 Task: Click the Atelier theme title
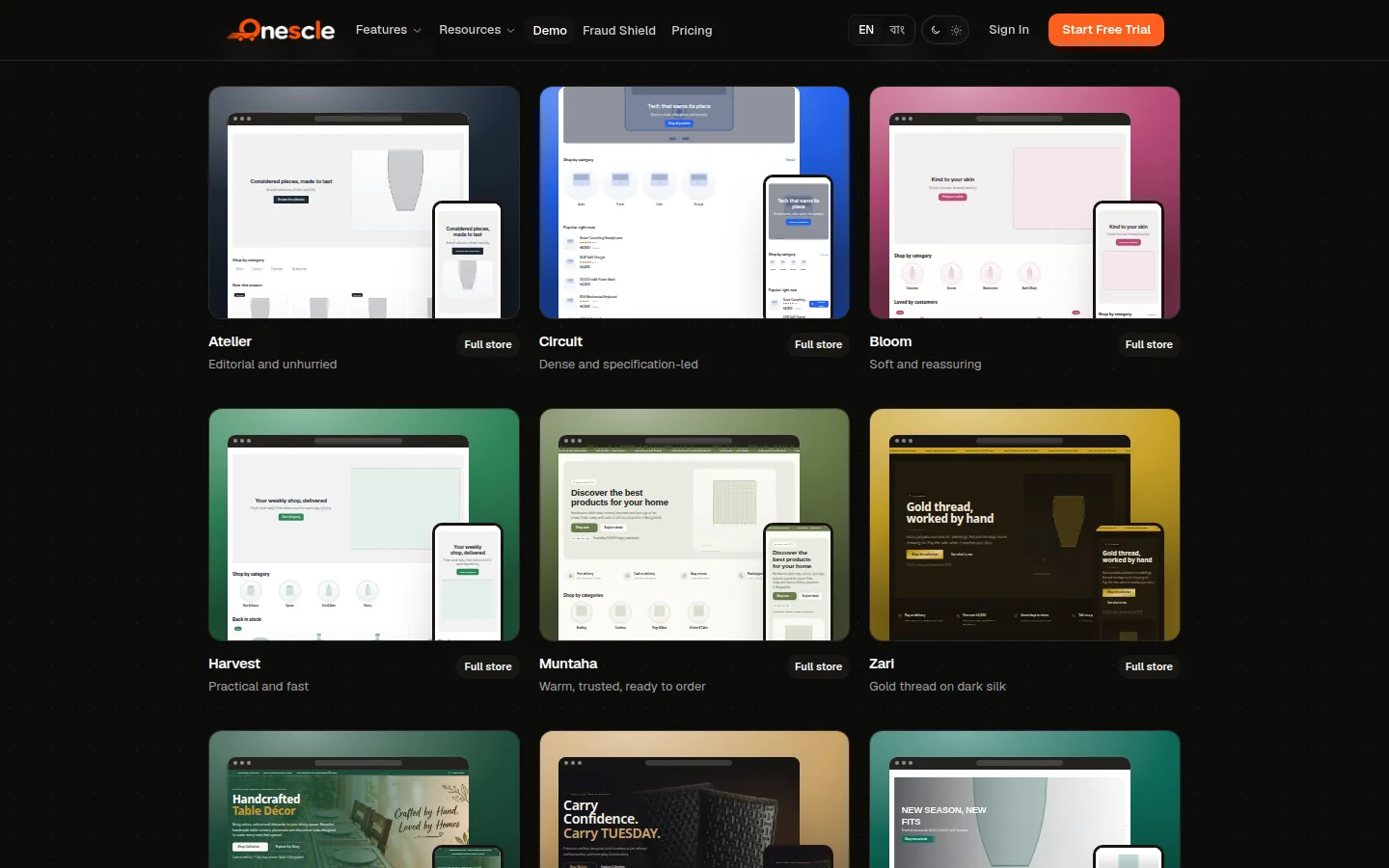click(230, 341)
